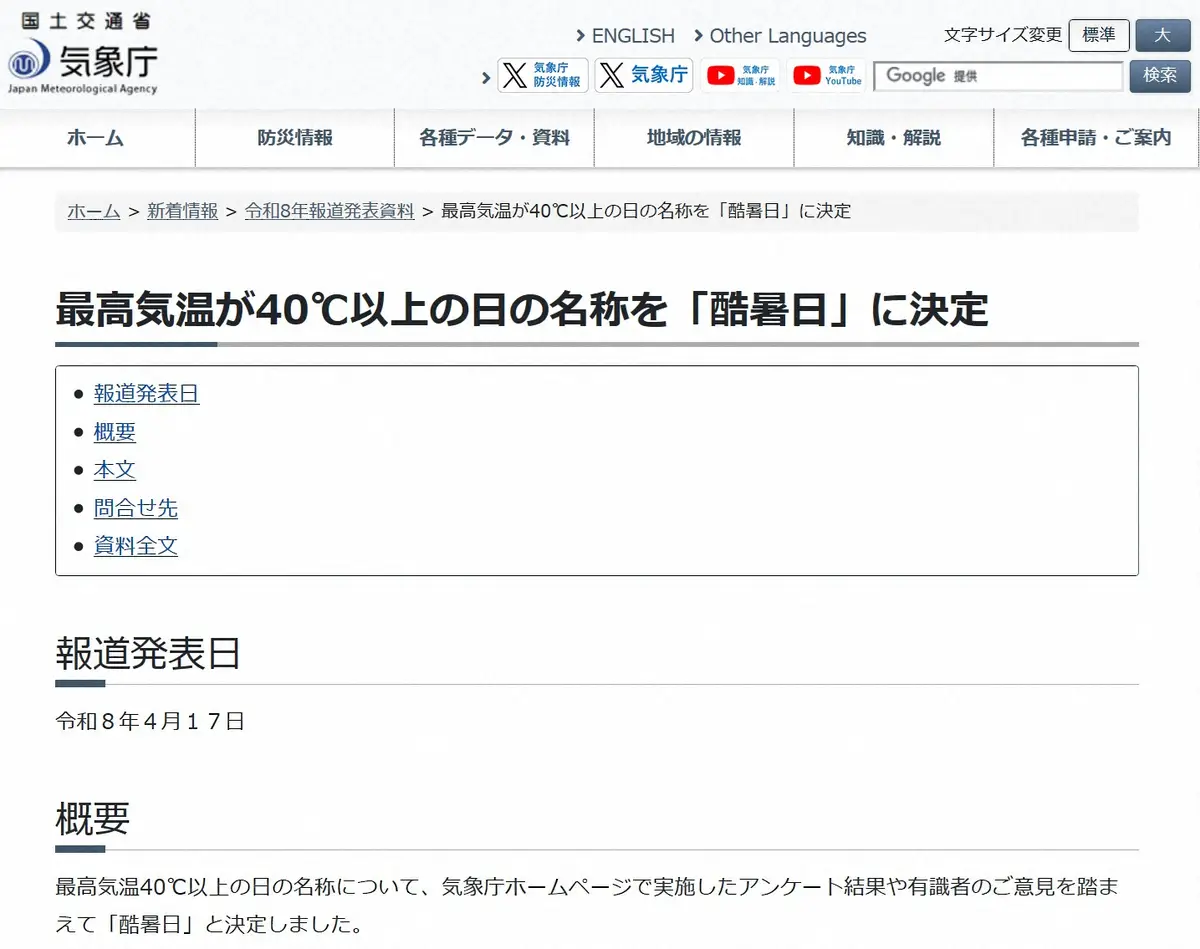Open the 気象庁 YouTube channel icon
1200x949 pixels.
point(827,75)
